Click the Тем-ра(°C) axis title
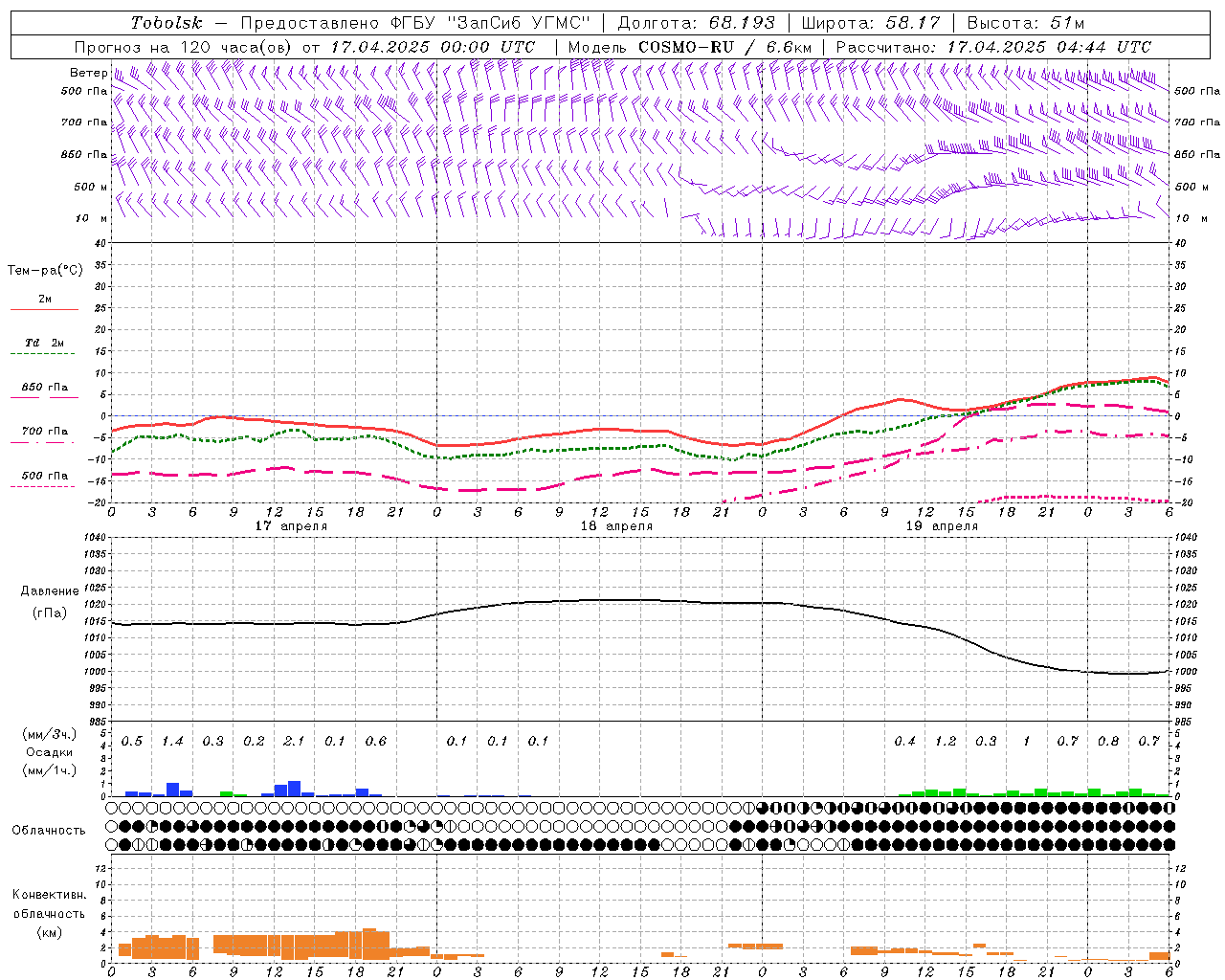 coord(45,271)
